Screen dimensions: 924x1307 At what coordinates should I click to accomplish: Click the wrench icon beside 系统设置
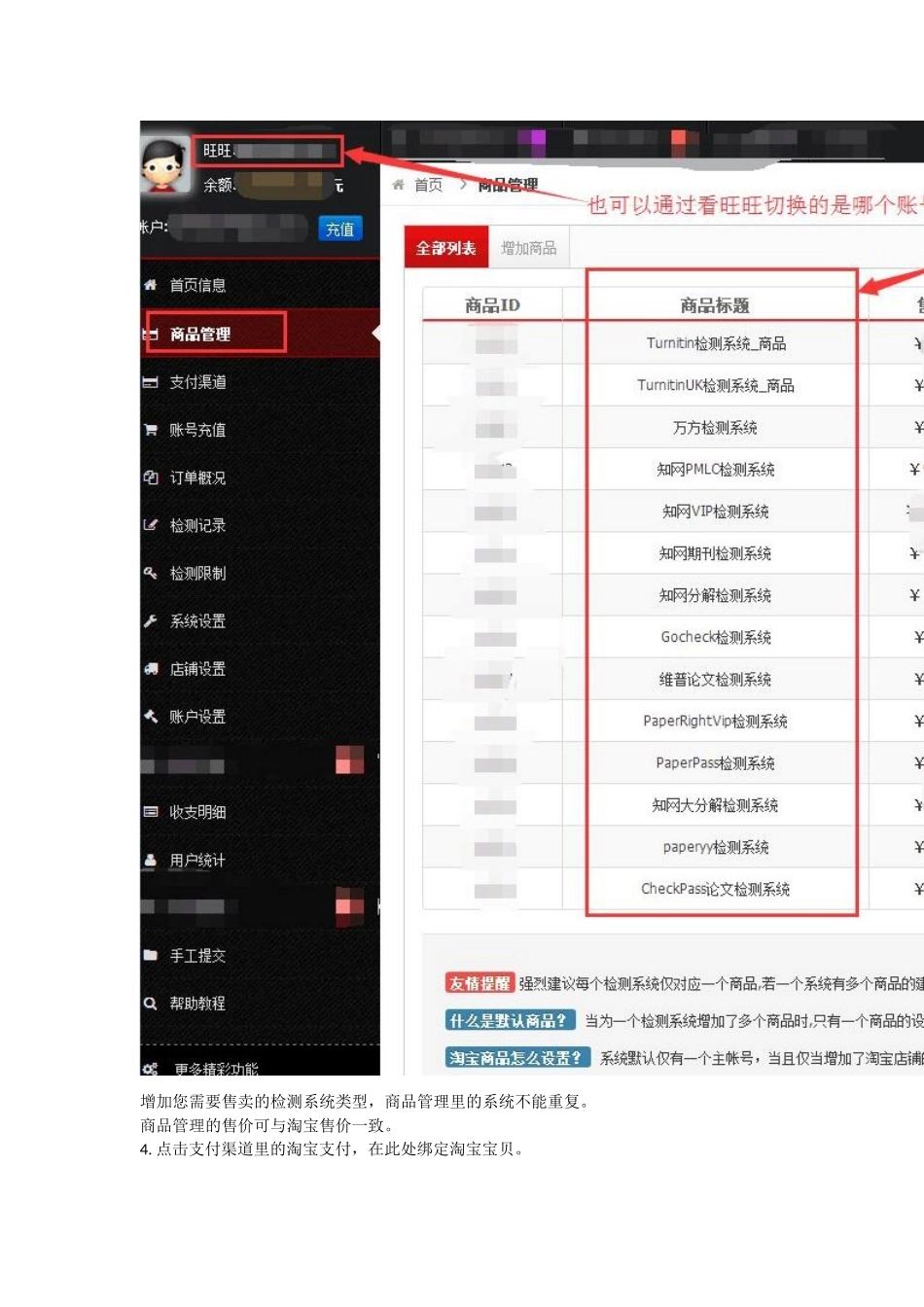[150, 620]
